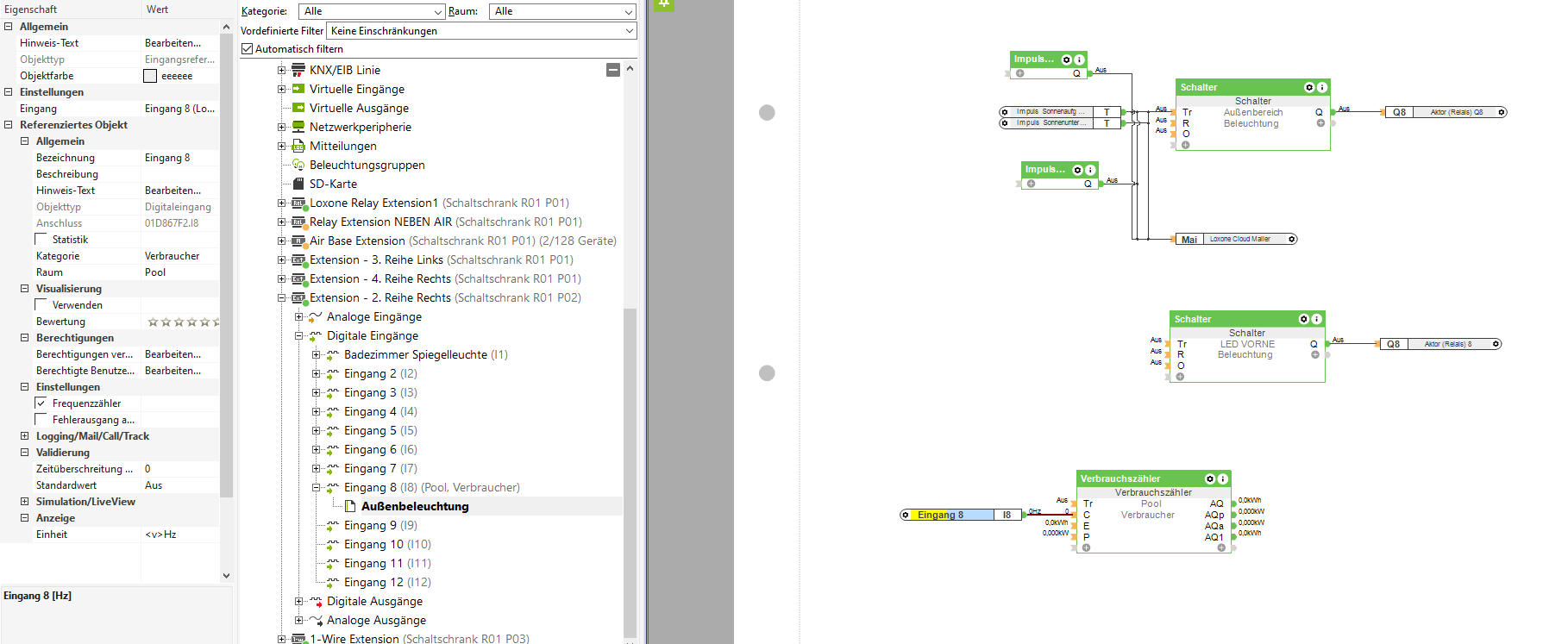Click the Eingang 8 input connector on canvas
Screen dimensions: 1568x644
coord(962,515)
